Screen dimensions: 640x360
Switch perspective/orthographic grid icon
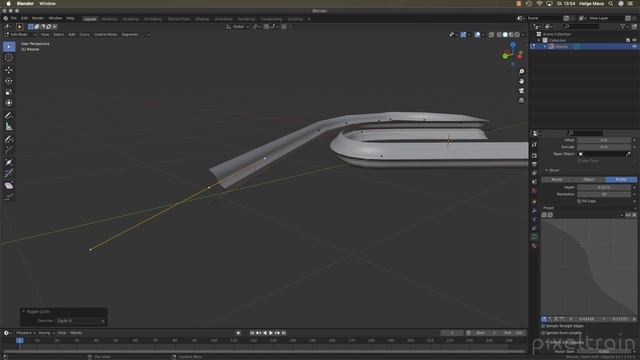pyautogui.click(x=521, y=100)
